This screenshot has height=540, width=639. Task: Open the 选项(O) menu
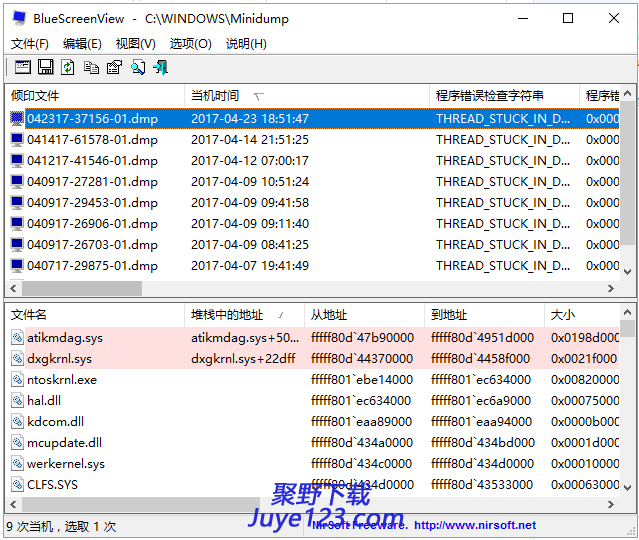(x=190, y=44)
